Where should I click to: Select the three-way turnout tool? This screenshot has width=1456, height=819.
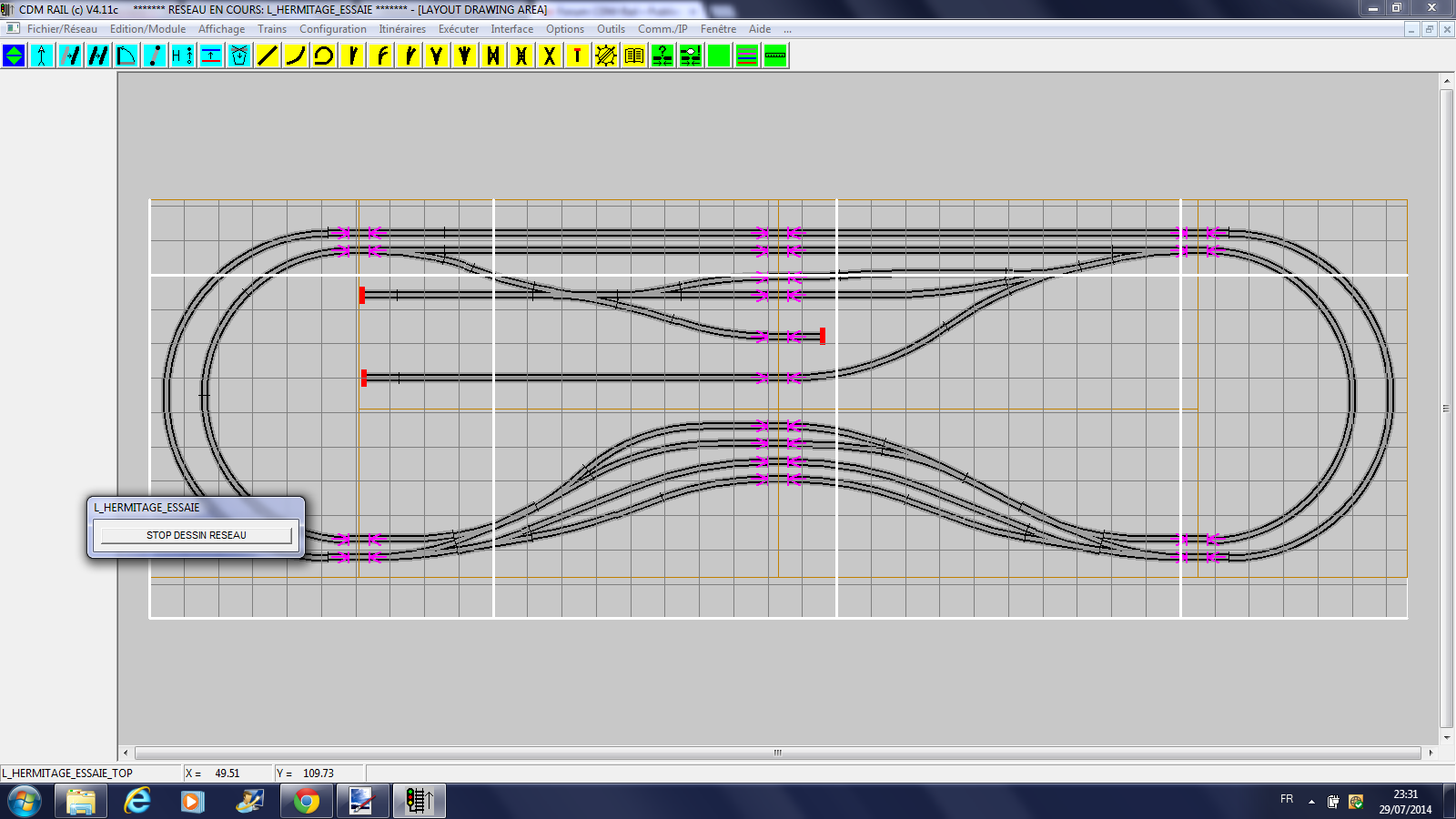[x=465, y=56]
